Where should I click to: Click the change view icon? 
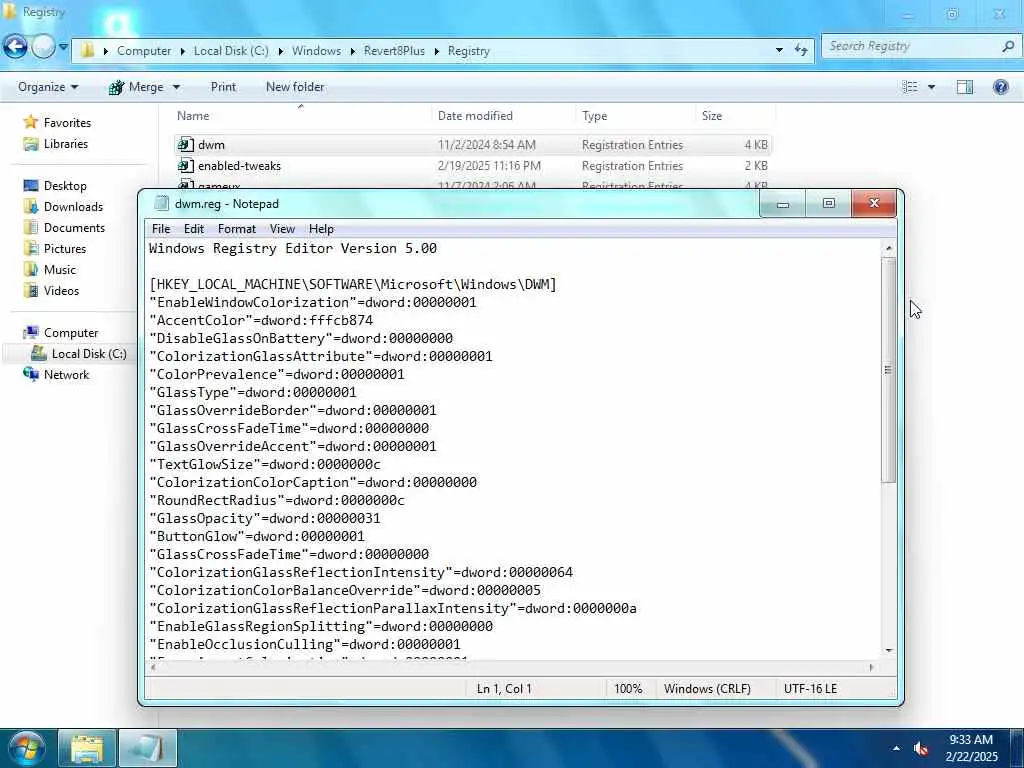[910, 87]
